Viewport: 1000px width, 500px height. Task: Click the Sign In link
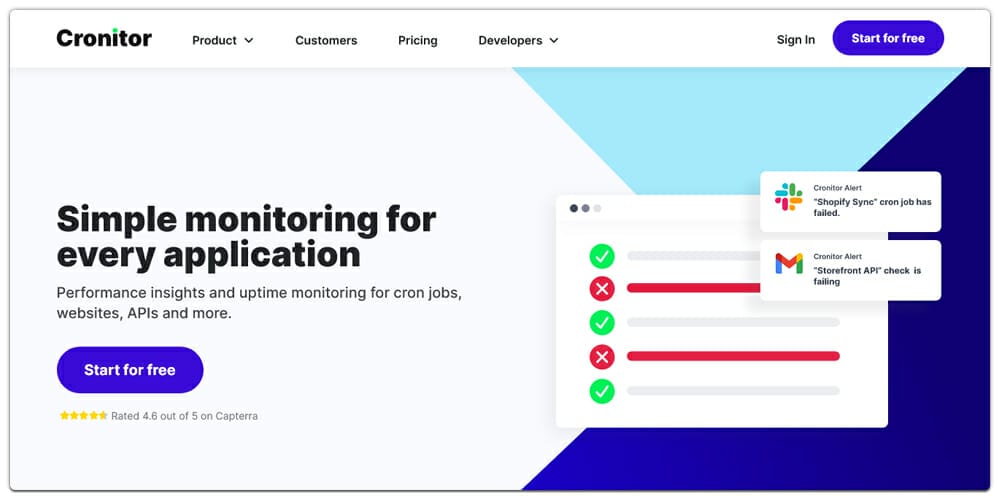[x=795, y=40]
